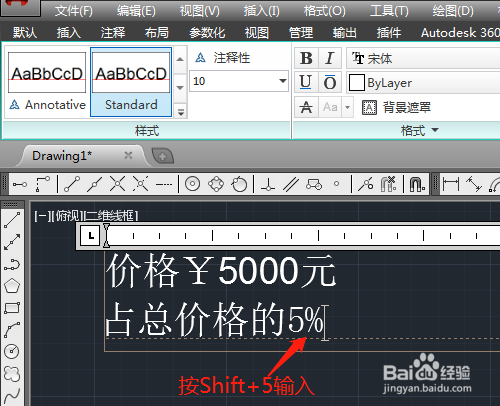Select the Center snap icon
The width and height of the screenshot is (500, 406).
(x=192, y=184)
